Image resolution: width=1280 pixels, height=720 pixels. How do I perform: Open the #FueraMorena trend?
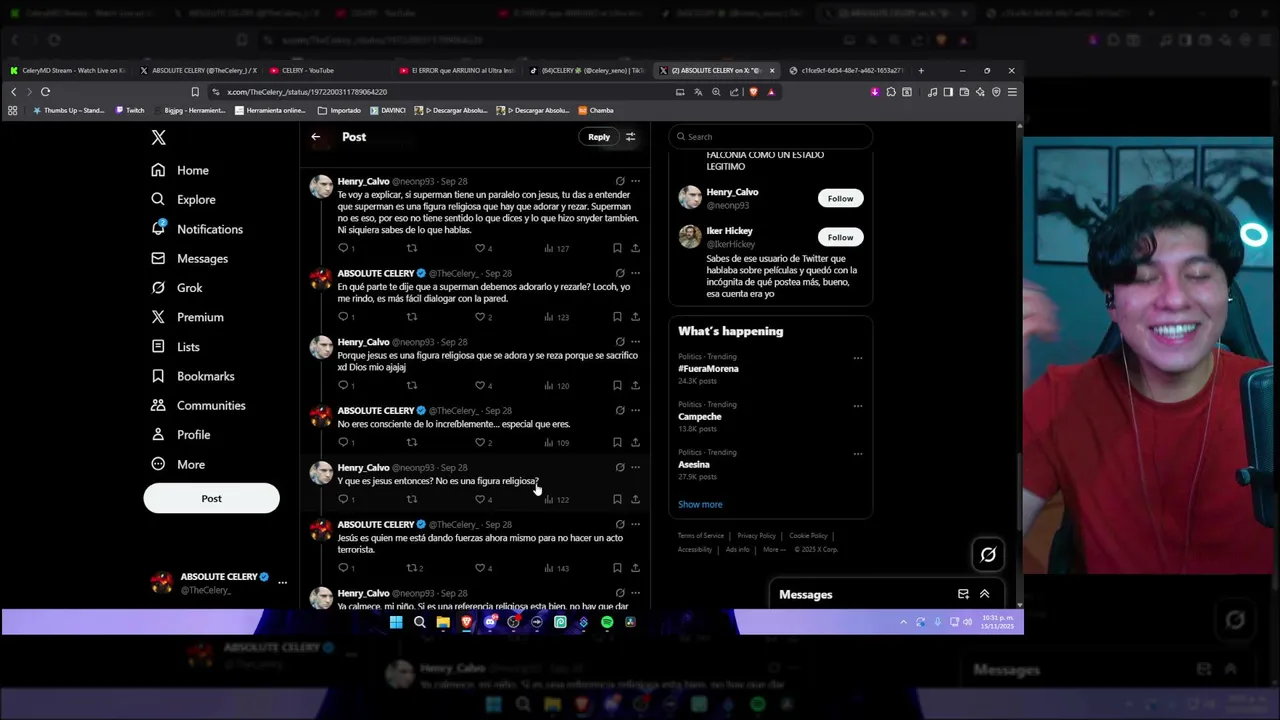pyautogui.click(x=708, y=369)
